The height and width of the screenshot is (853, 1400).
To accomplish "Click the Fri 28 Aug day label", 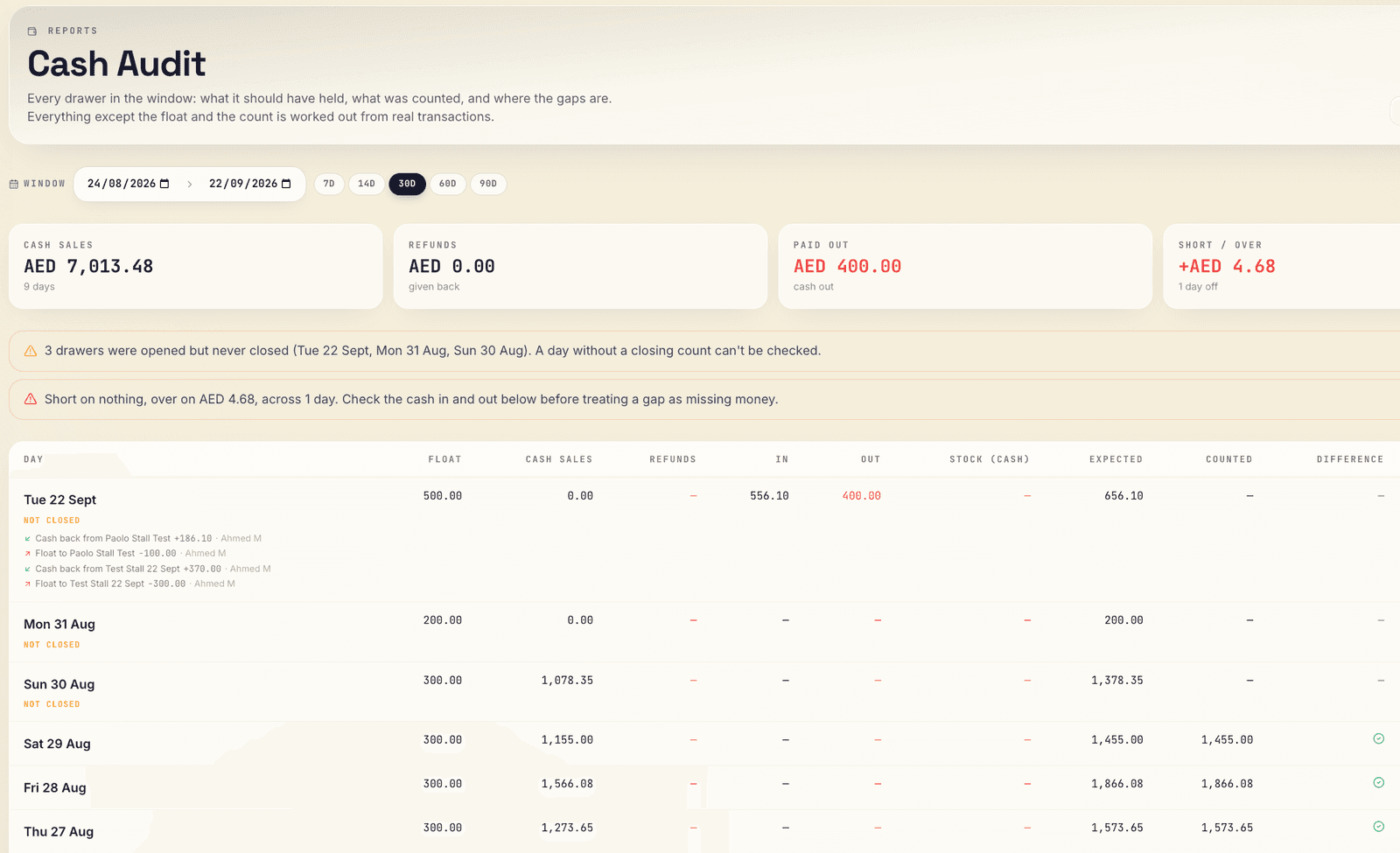I will [55, 788].
